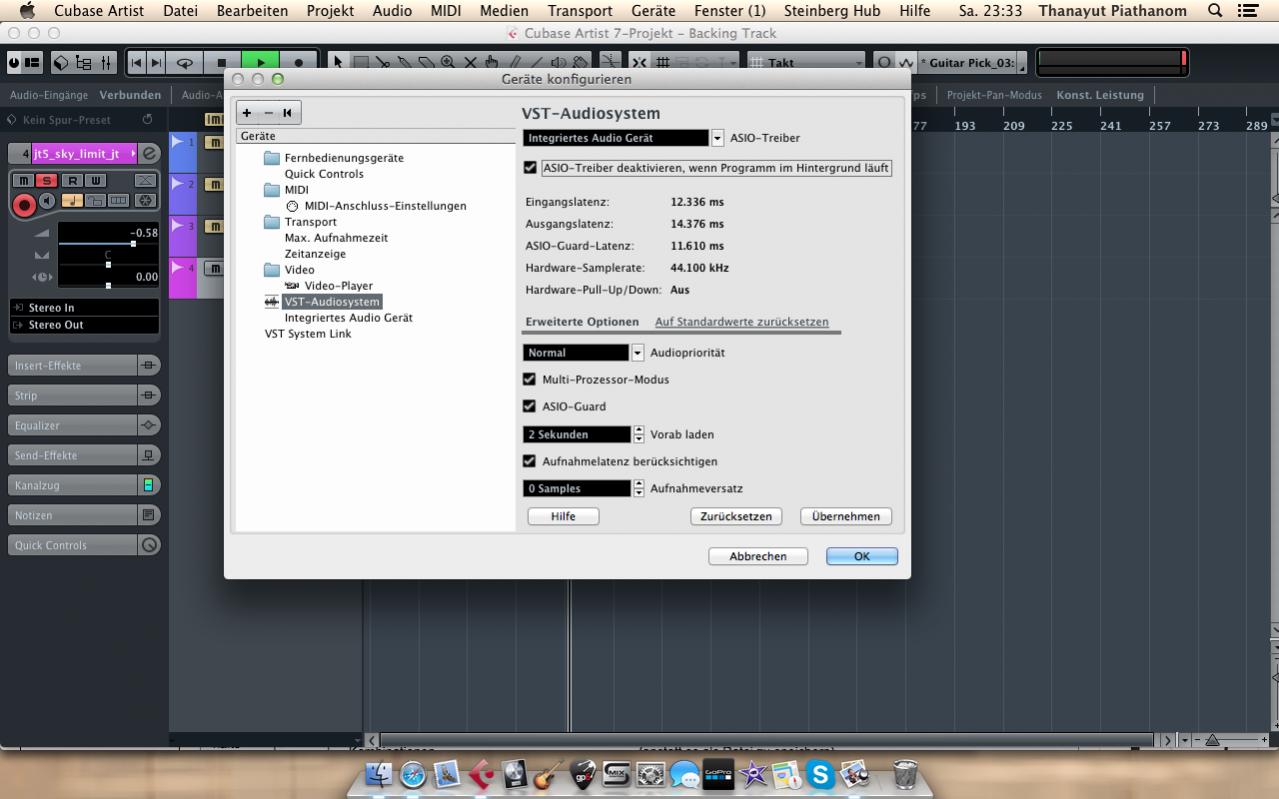Viewport: 1279px width, 799px height.
Task: Click OK in Geräte konfigurieren dialog
Action: pyautogui.click(x=862, y=556)
